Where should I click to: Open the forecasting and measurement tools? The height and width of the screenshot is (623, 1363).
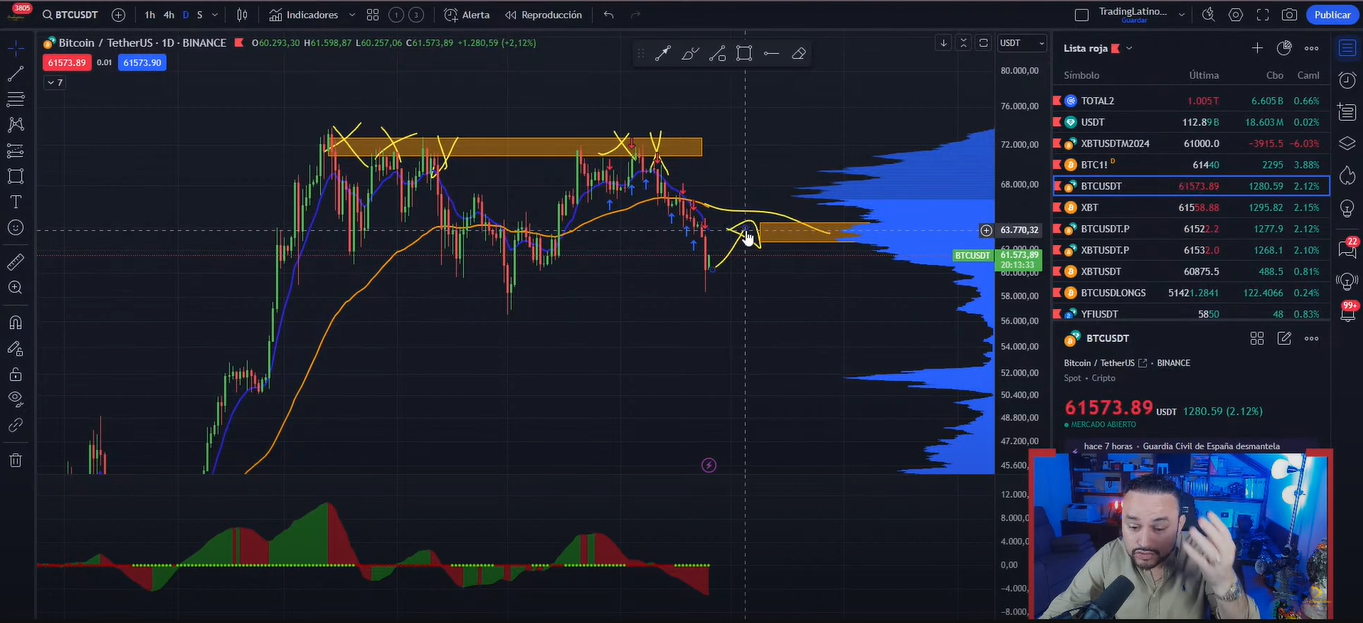16,151
